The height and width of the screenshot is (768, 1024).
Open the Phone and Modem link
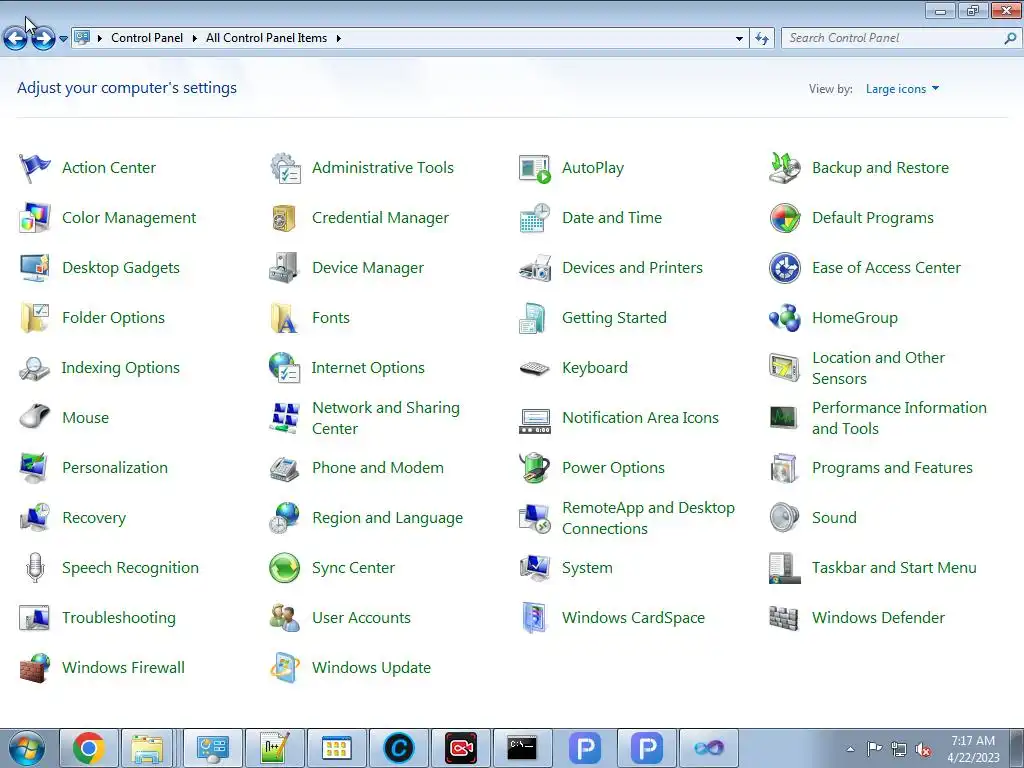[377, 468]
